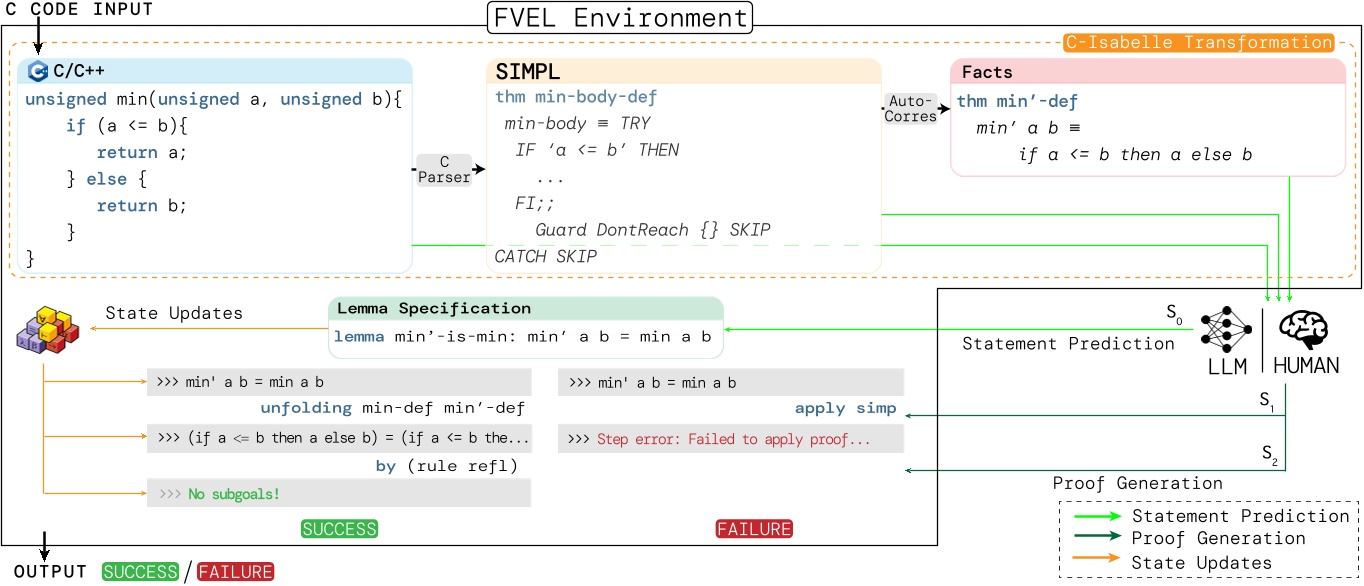Click the Auto-Corres transformation icon
The height and width of the screenshot is (586, 1364).
[x=910, y=106]
